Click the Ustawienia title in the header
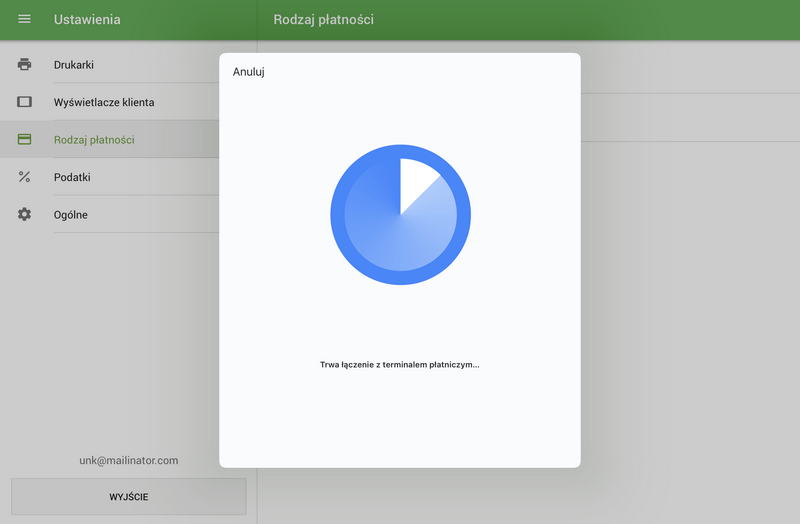The height and width of the screenshot is (524, 800). (x=87, y=20)
